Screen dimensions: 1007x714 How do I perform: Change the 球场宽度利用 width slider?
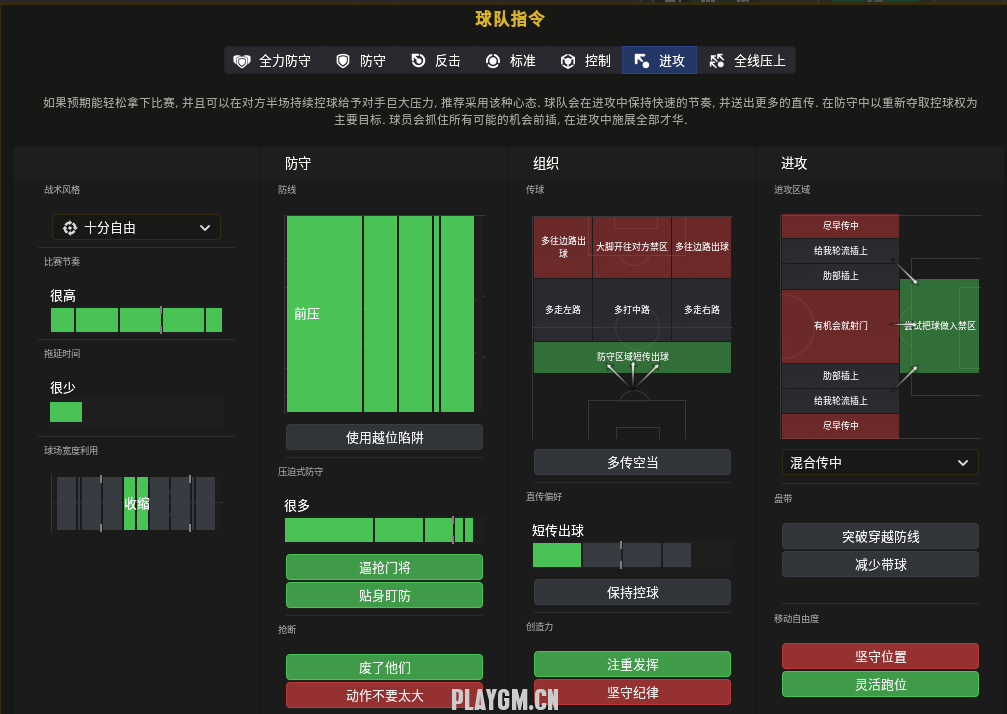(x=136, y=503)
